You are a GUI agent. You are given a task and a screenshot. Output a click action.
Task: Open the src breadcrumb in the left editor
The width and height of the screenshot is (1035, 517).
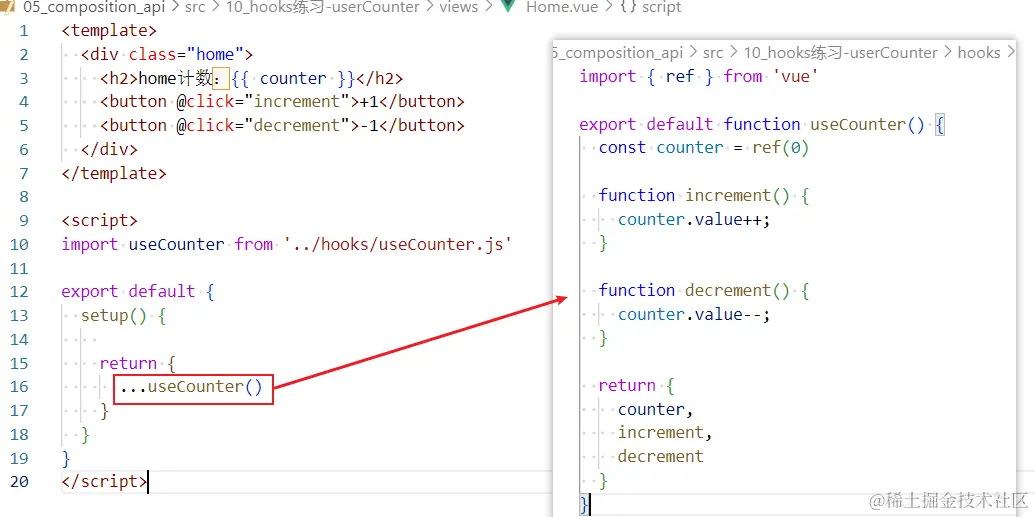[x=196, y=7]
